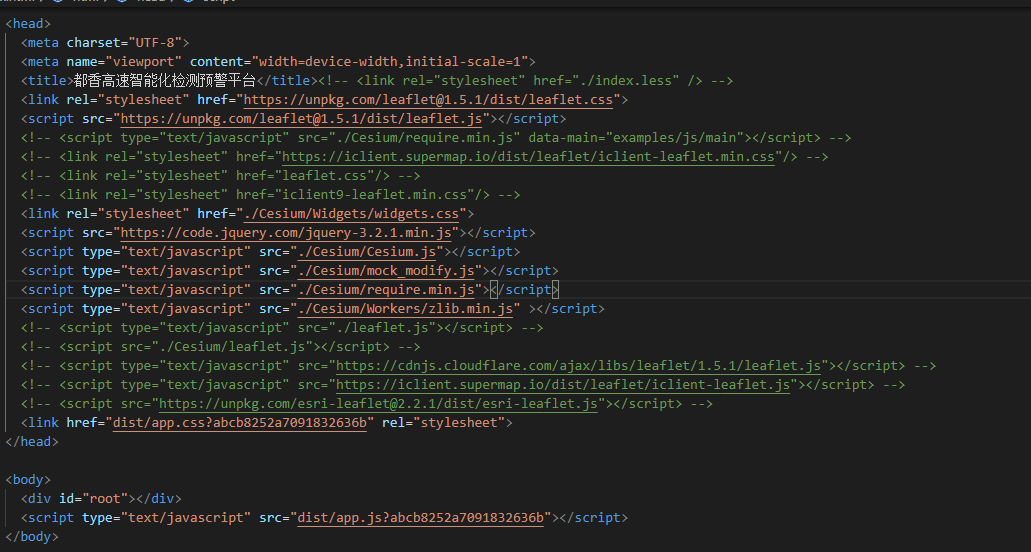Screen dimensions: 1031x552
Task: Follow the ./Cesium/Widgets/widgets.css path link
Action: (351, 214)
